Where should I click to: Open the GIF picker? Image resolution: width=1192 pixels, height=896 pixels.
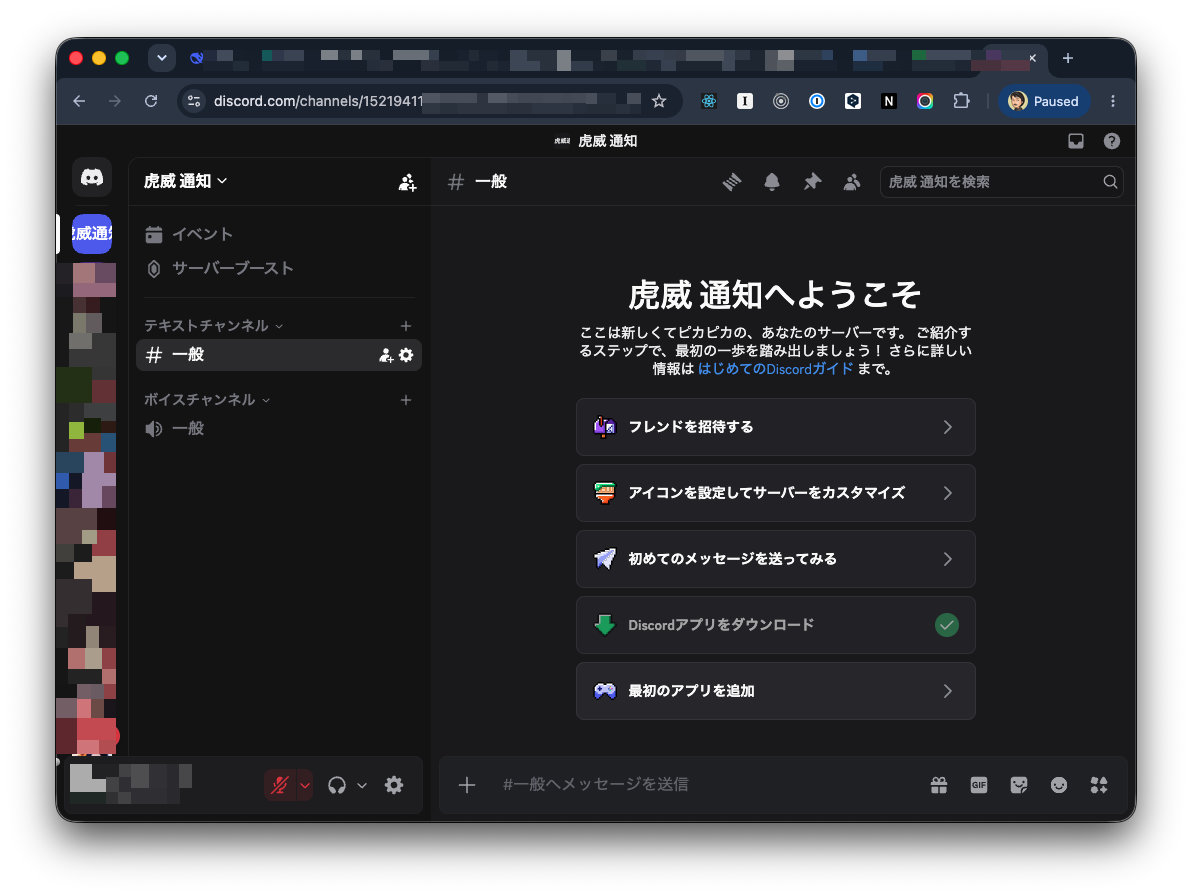pos(978,785)
